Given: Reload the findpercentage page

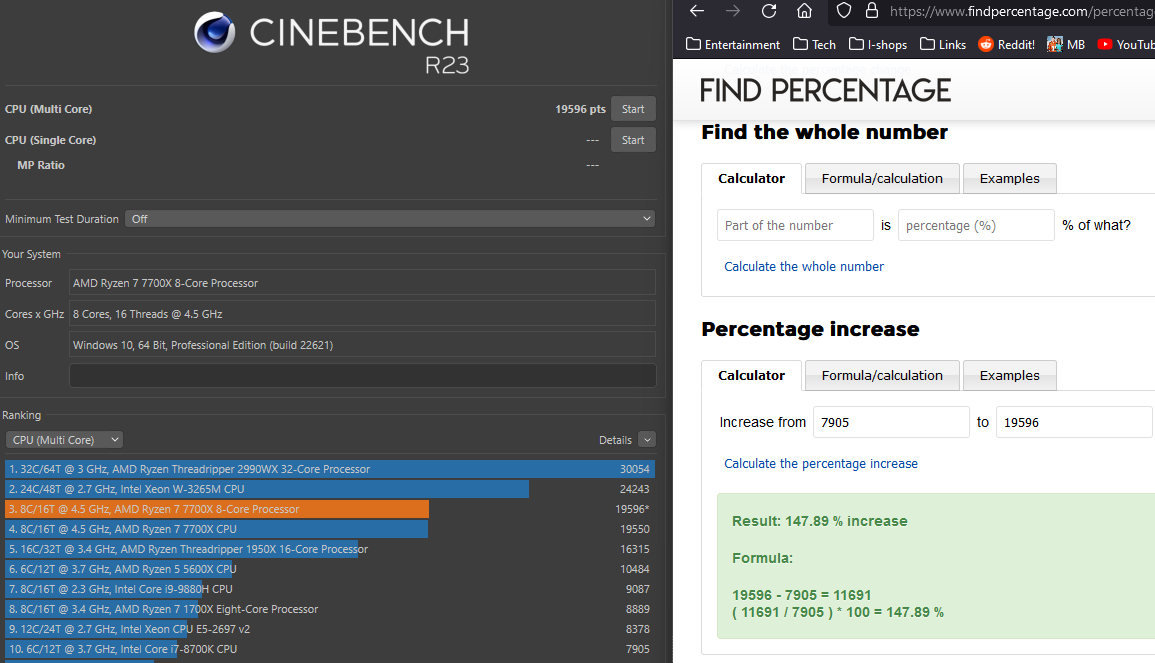Looking at the screenshot, I should tap(769, 11).
